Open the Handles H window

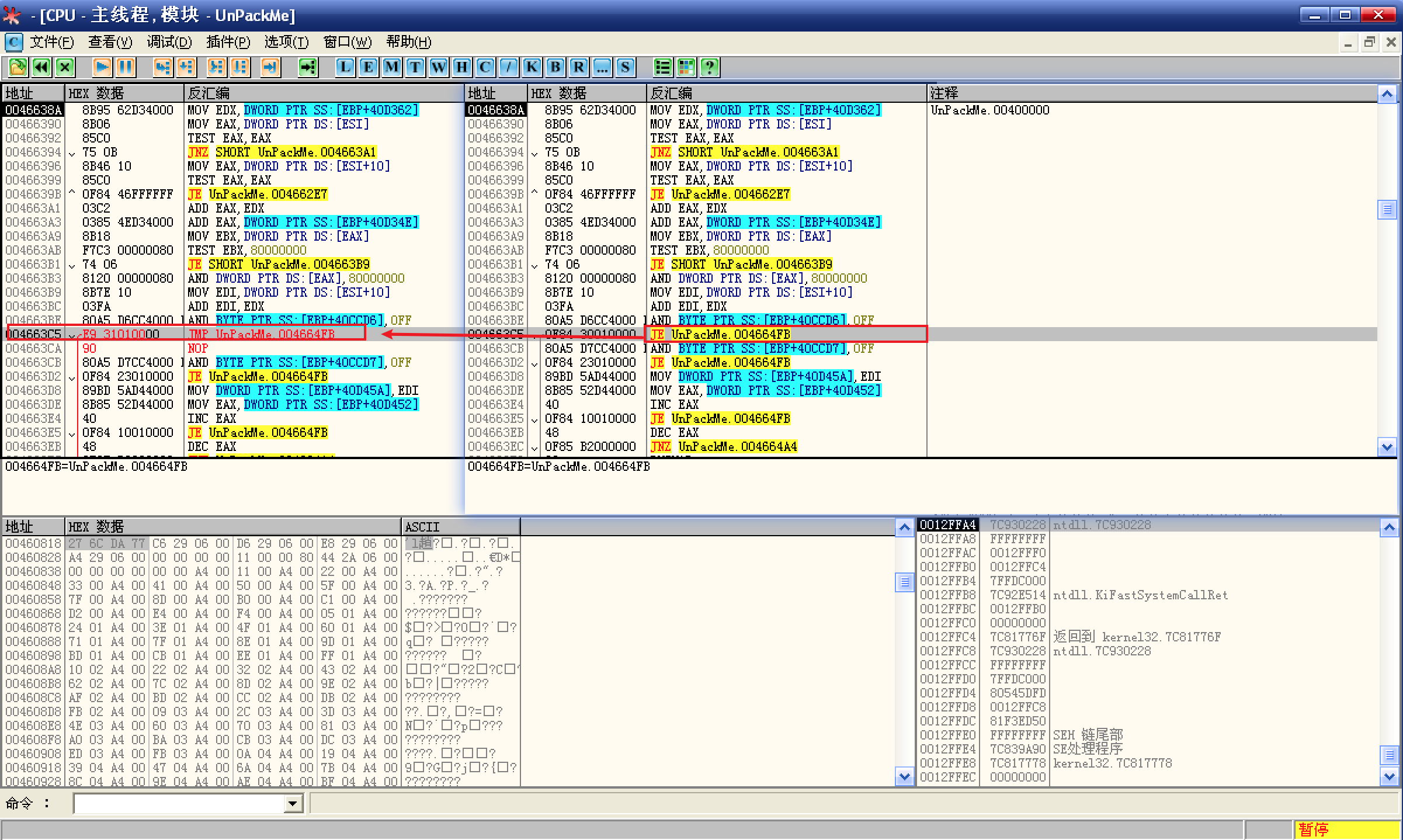point(462,67)
